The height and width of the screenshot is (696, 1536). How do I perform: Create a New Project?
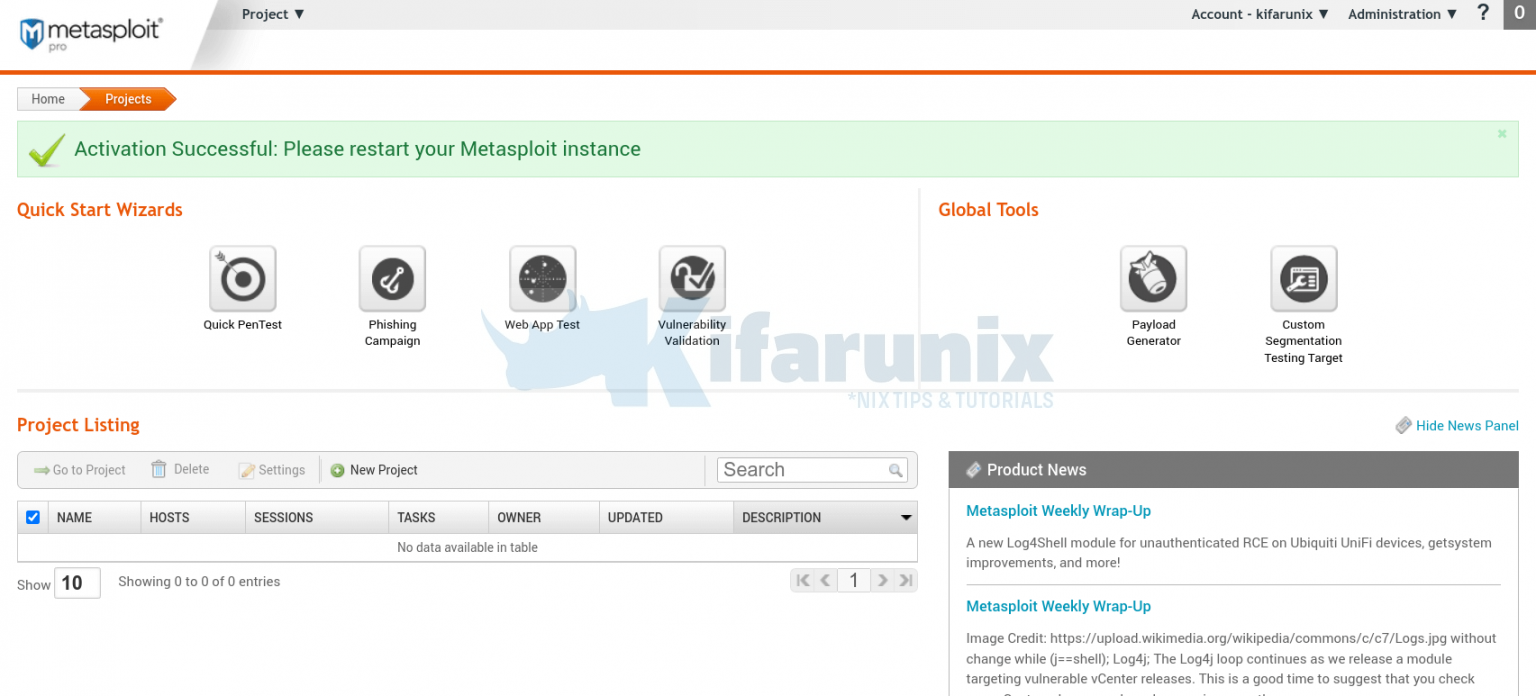coord(374,469)
